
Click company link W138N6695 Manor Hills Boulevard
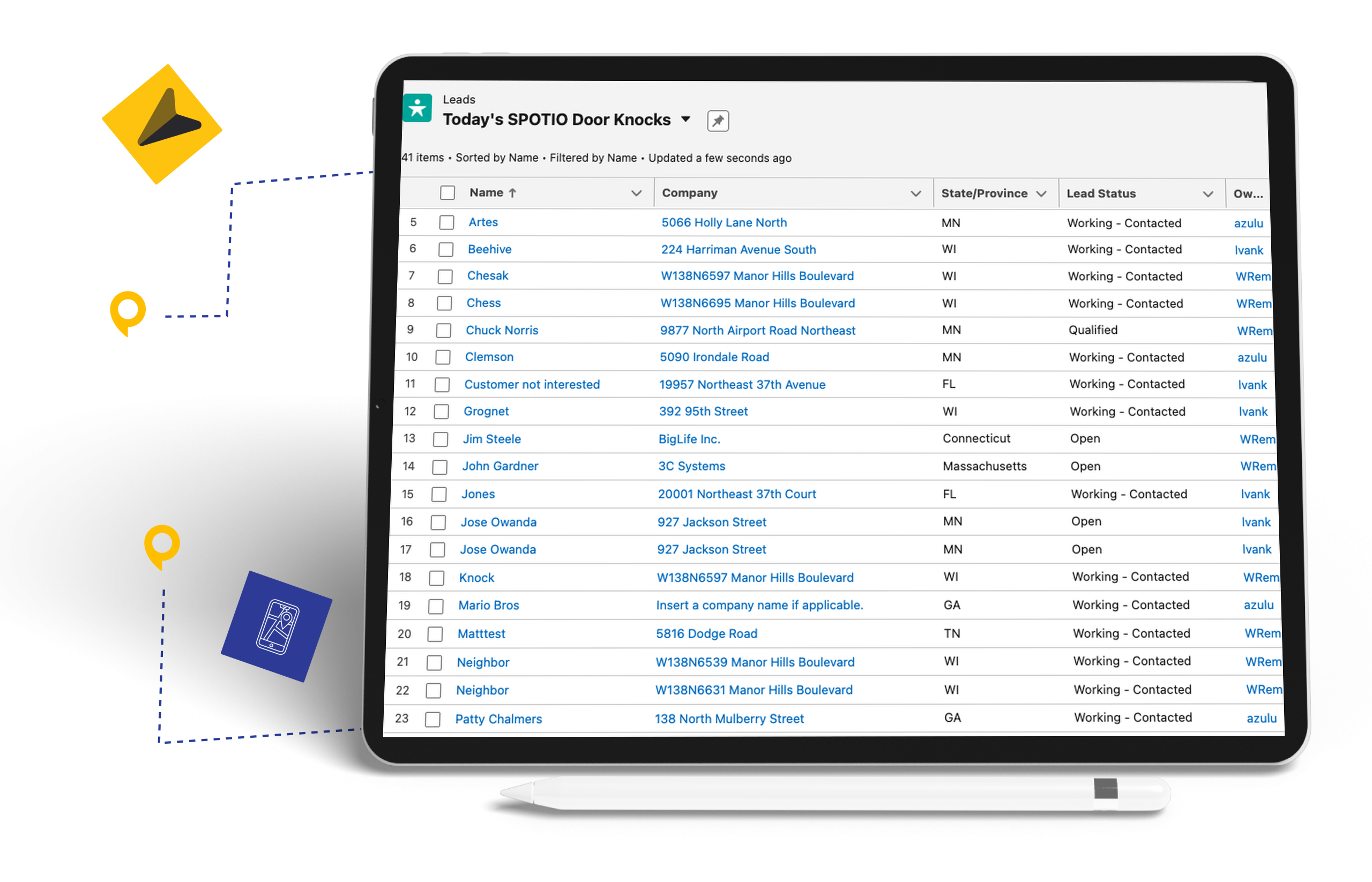(757, 303)
